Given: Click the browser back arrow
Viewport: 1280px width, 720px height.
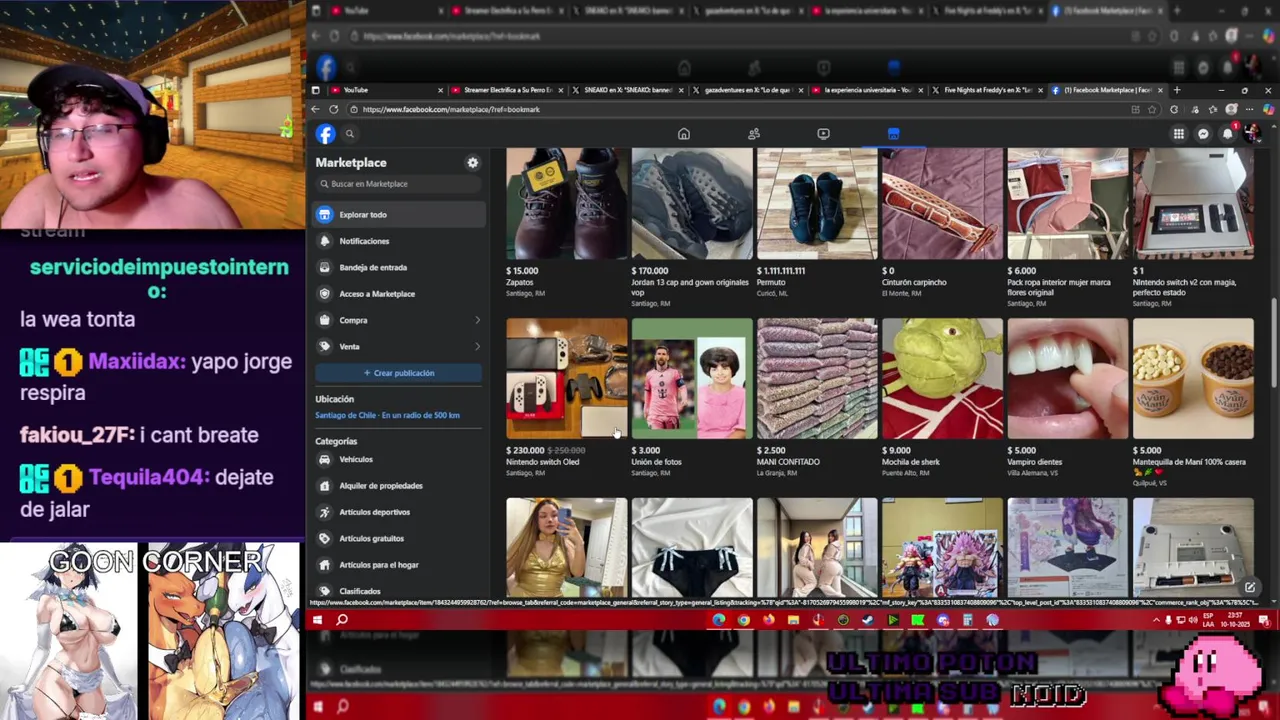Looking at the screenshot, I should [316, 109].
